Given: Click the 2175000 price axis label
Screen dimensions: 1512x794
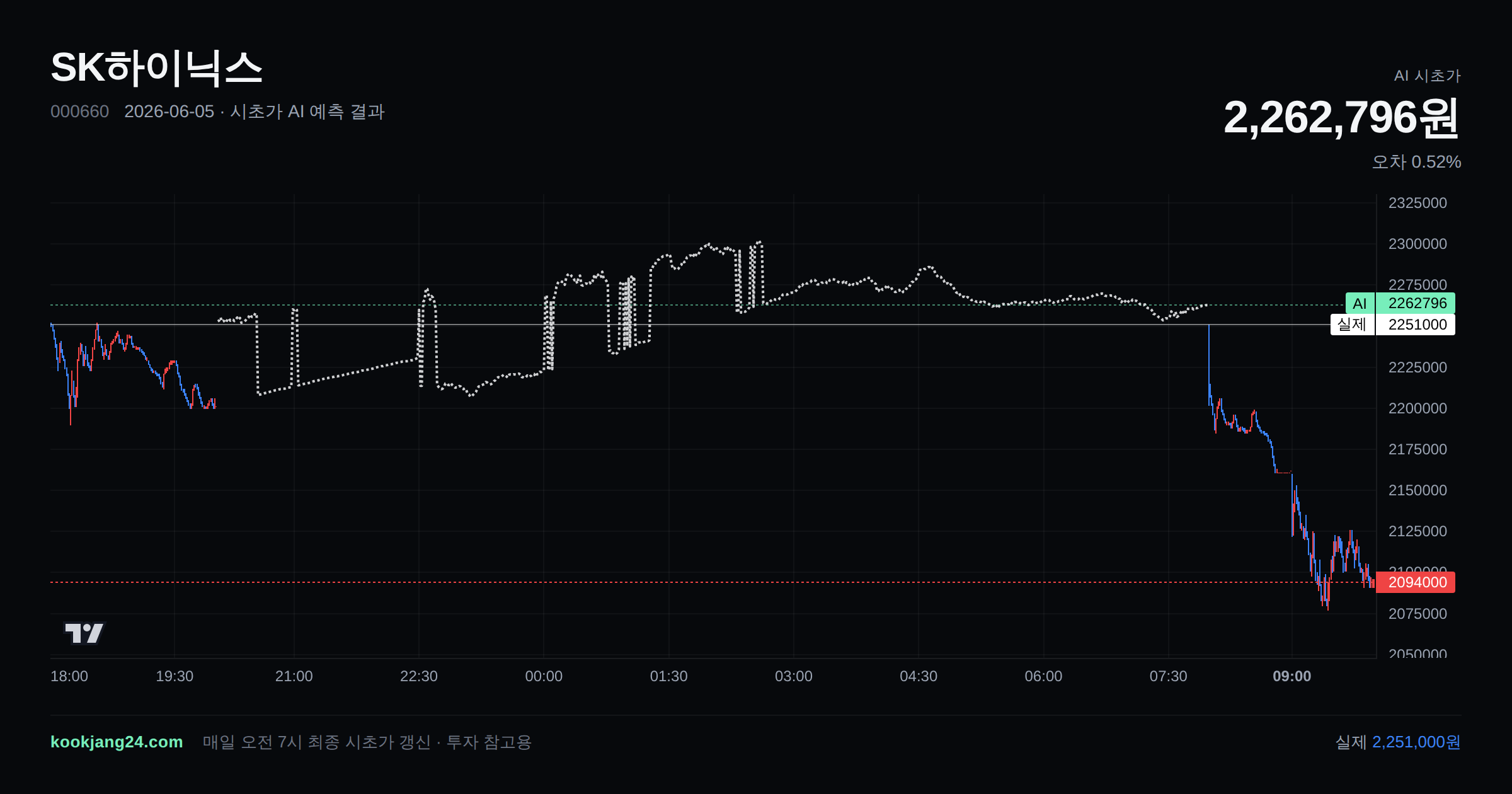Looking at the screenshot, I should pos(1417,449).
